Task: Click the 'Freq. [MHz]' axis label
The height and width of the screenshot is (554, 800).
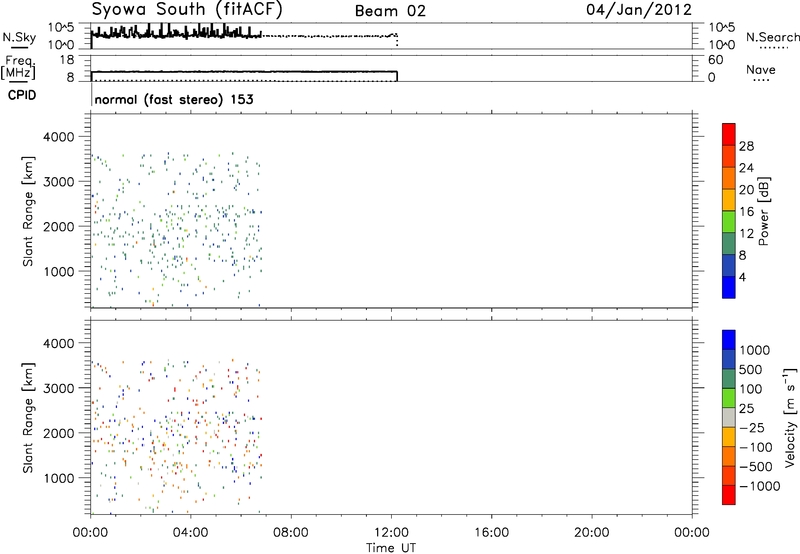Action: (x=18, y=68)
